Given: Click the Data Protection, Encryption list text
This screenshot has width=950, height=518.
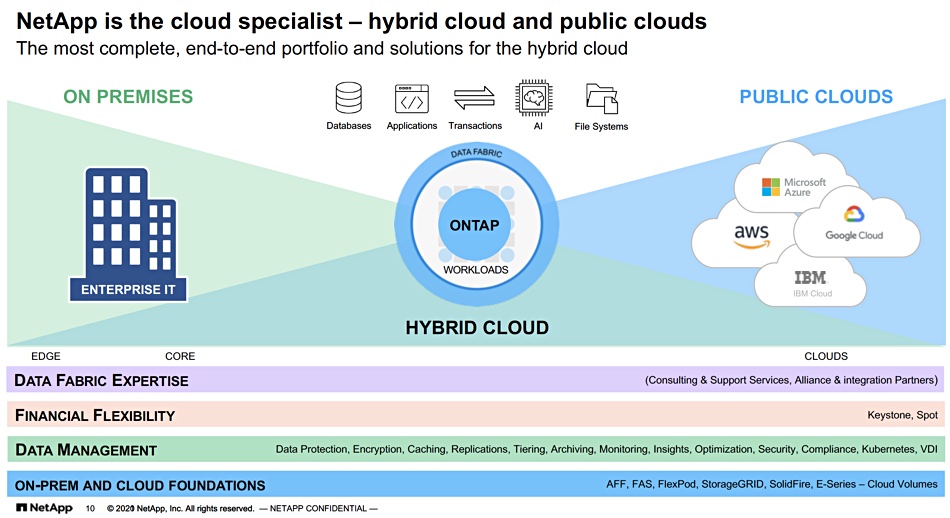Looking at the screenshot, I should pos(606,450).
